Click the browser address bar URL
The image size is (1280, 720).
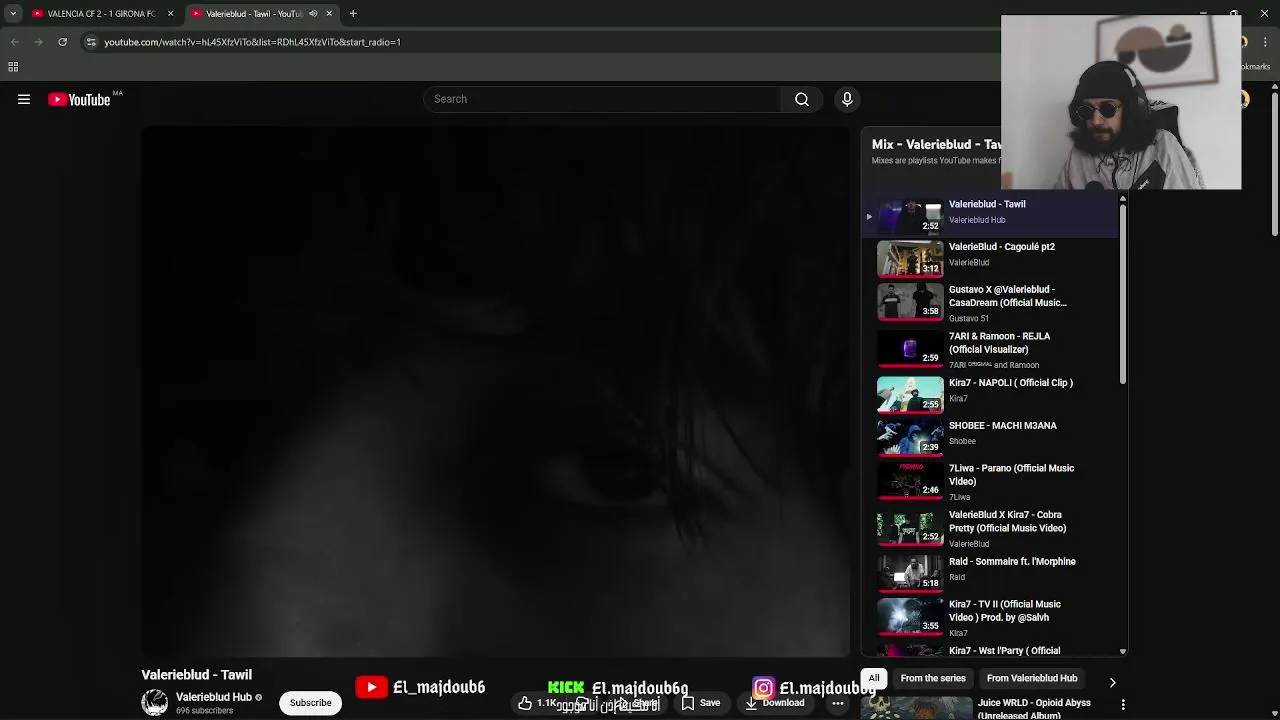coord(252,42)
